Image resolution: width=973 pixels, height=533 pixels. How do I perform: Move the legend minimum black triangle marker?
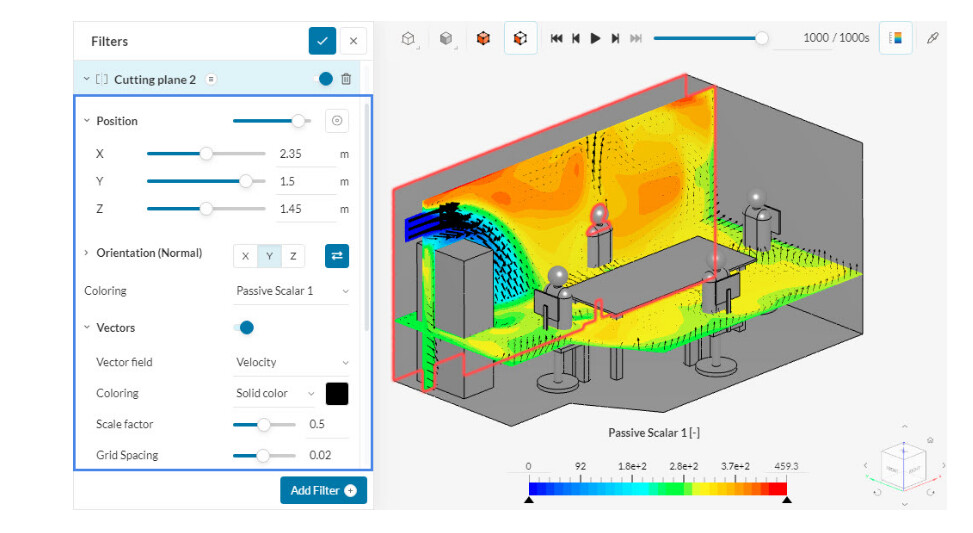(x=529, y=499)
